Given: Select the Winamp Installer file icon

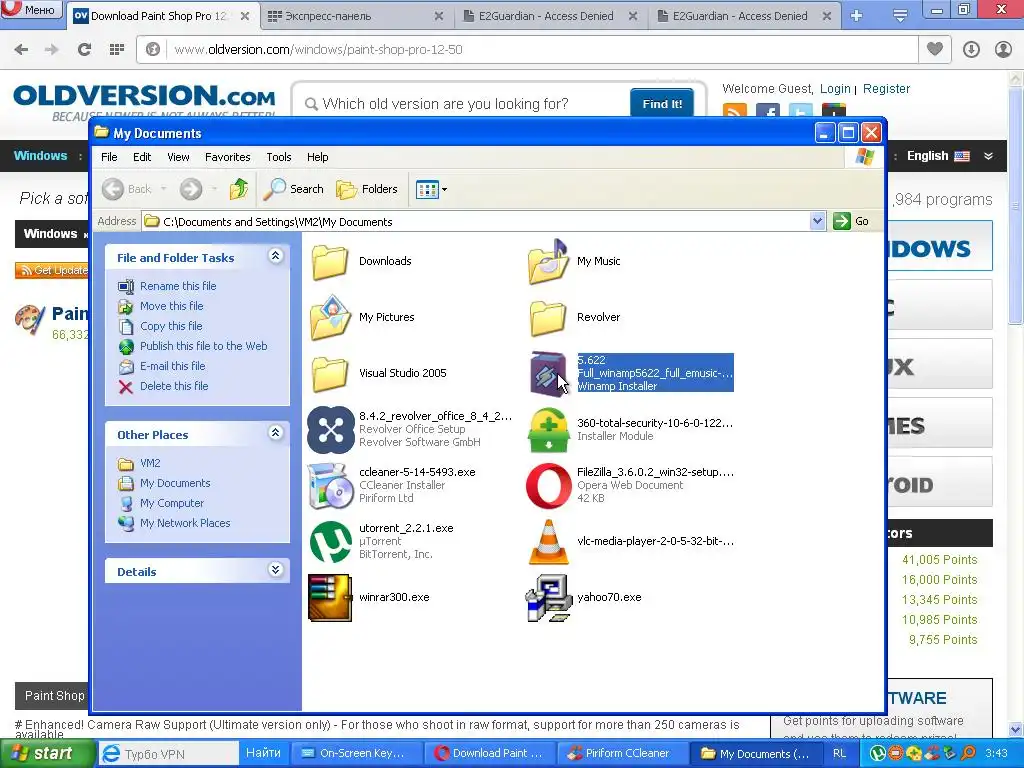Looking at the screenshot, I should pyautogui.click(x=548, y=374).
